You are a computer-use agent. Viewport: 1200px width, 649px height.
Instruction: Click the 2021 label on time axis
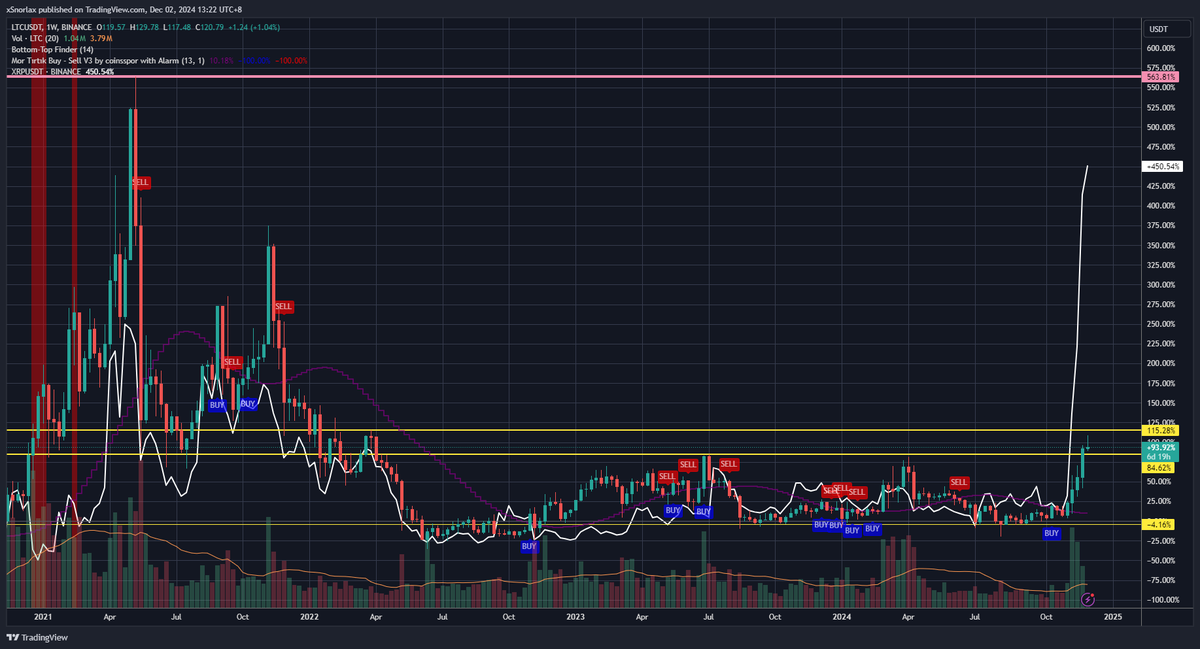(42, 617)
